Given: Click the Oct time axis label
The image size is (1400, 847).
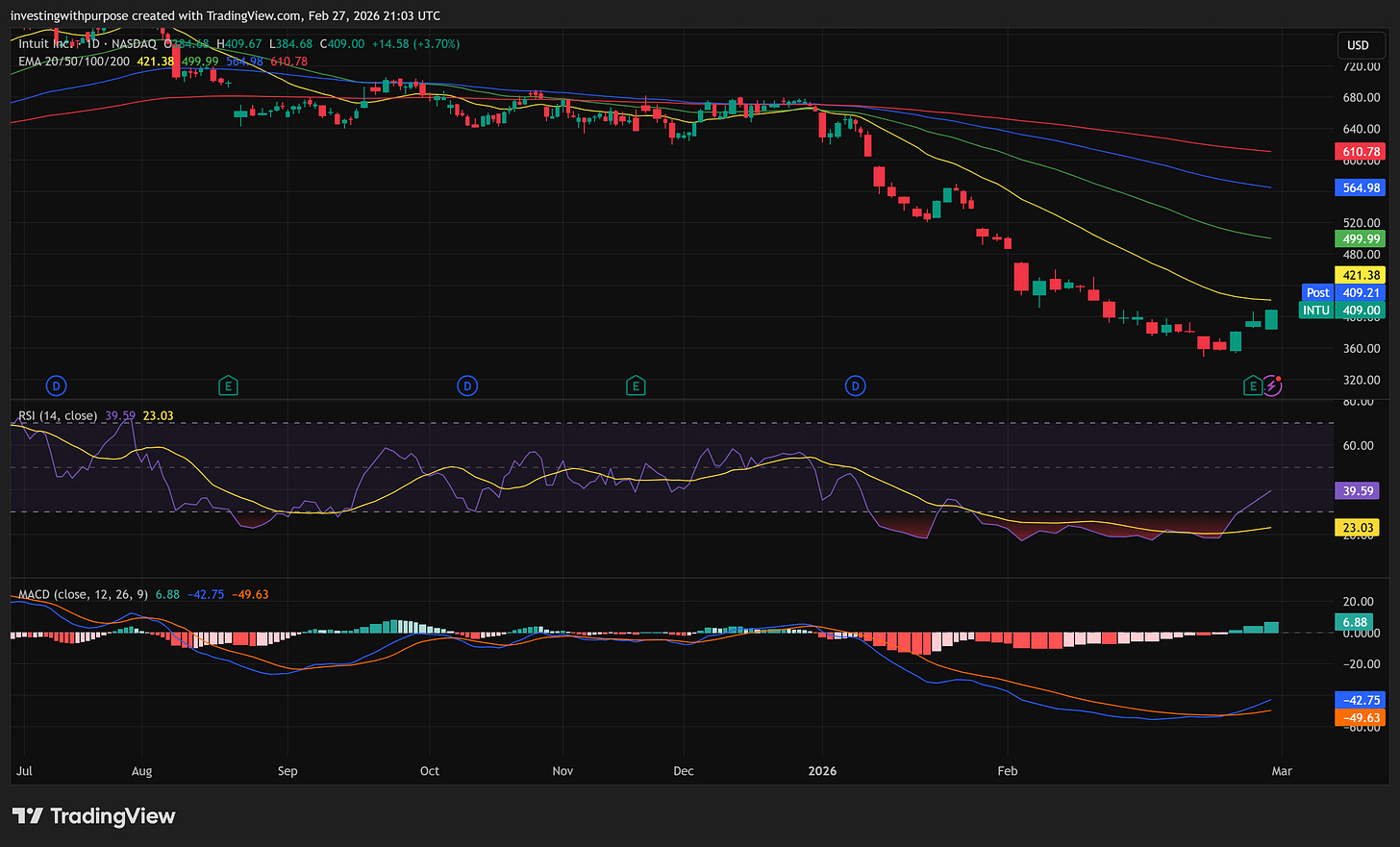Looking at the screenshot, I should (x=430, y=771).
